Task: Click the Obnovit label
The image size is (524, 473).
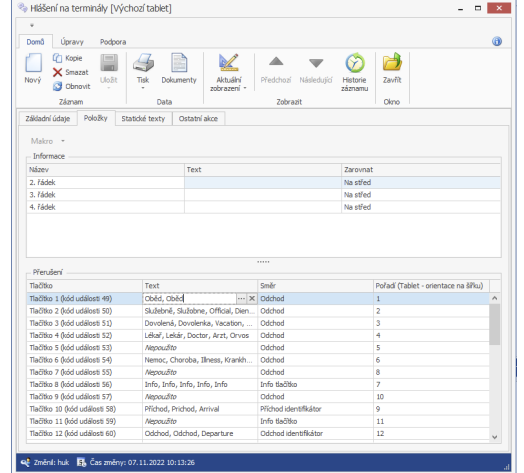Action: point(78,86)
